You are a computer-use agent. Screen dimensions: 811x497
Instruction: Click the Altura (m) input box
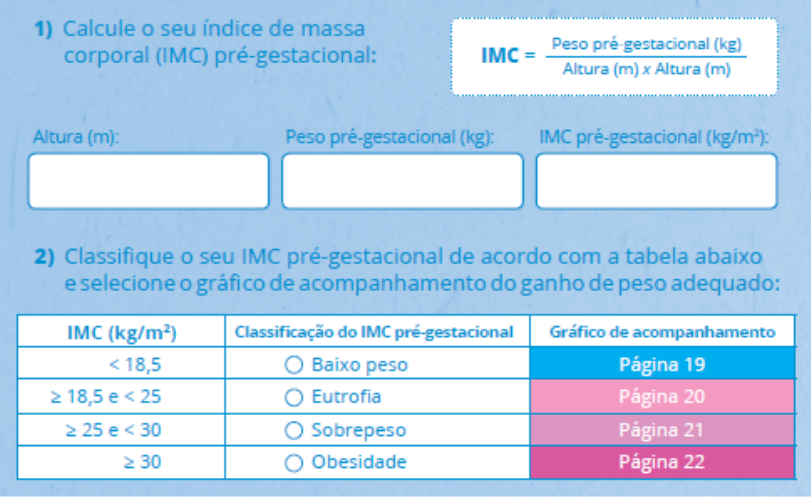click(x=148, y=181)
